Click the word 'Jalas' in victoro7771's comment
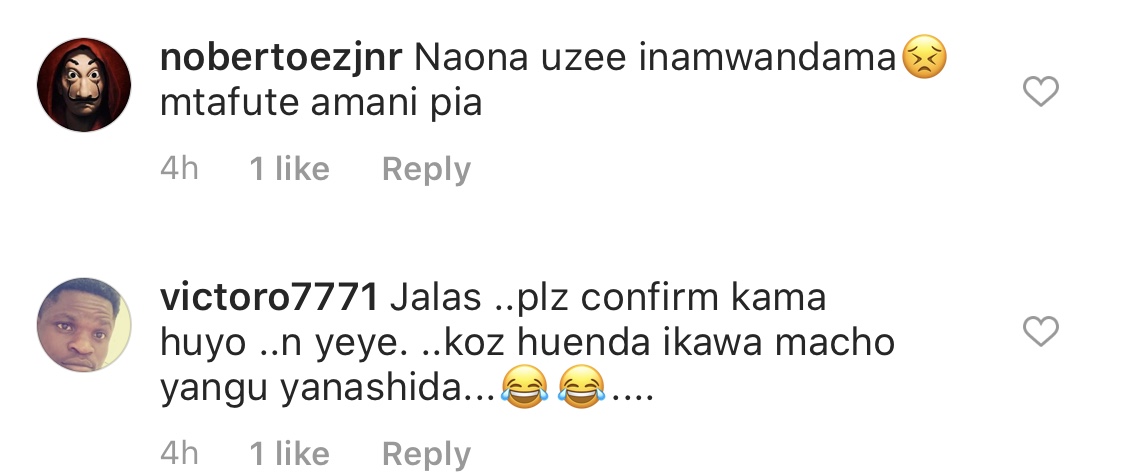The width and height of the screenshot is (1125, 475). click(436, 297)
